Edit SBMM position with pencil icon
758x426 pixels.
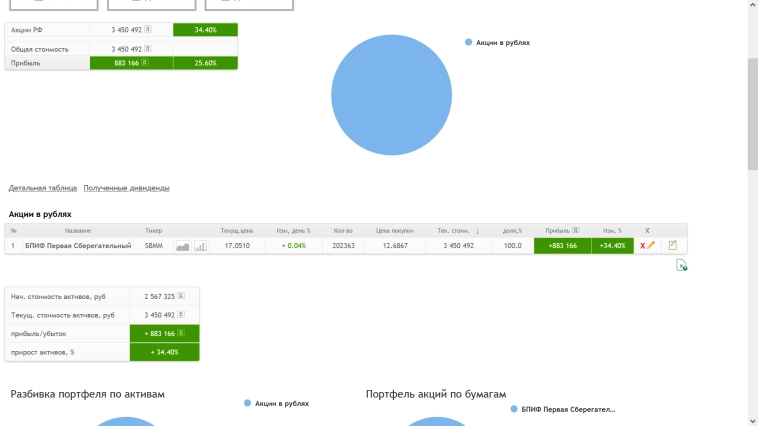tap(651, 246)
